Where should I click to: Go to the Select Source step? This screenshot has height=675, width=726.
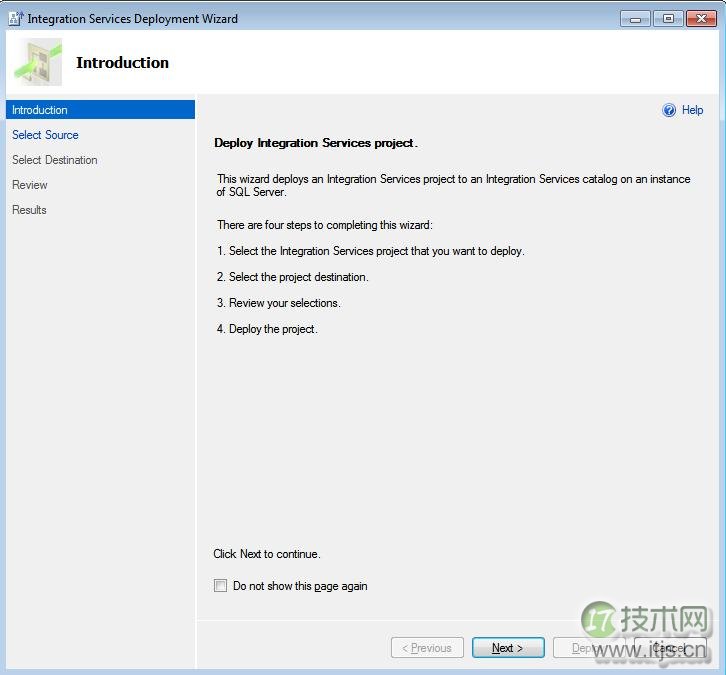click(x=45, y=135)
